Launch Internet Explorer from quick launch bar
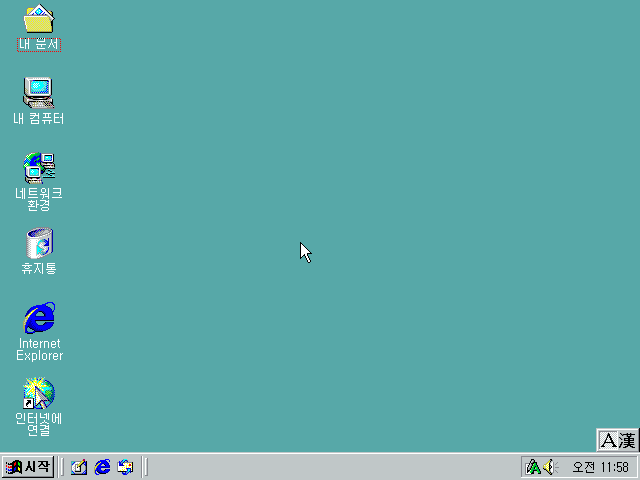 click(x=102, y=467)
